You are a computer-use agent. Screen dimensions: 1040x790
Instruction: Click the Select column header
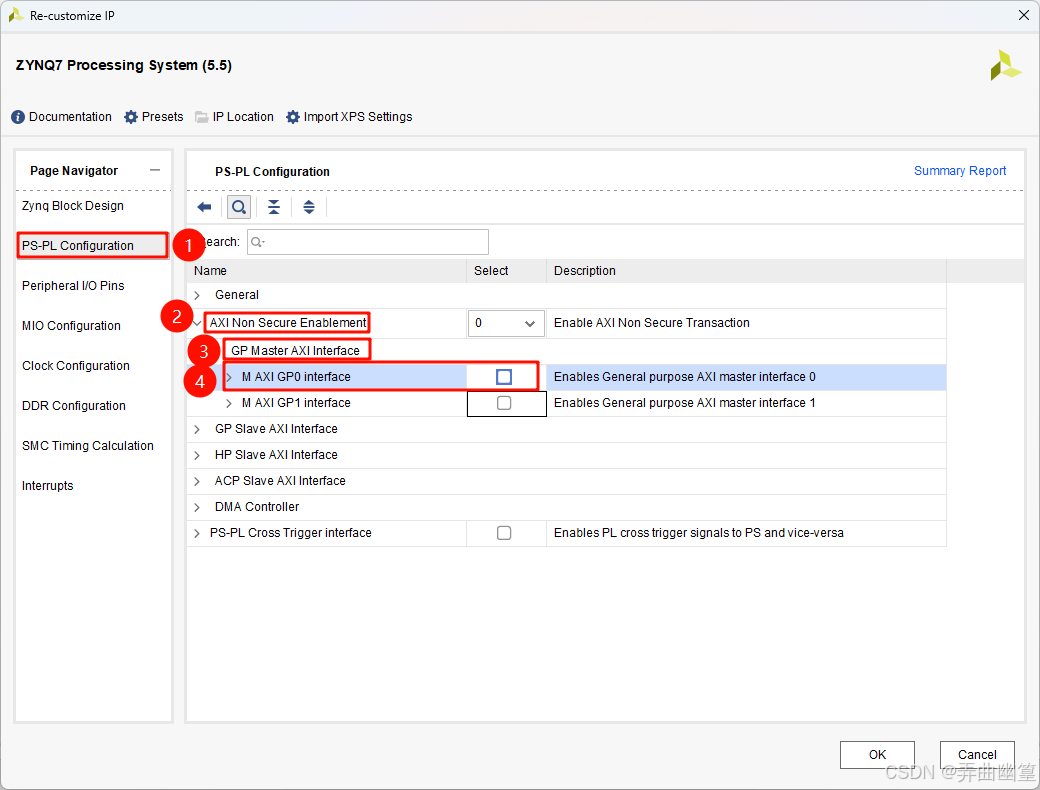491,271
